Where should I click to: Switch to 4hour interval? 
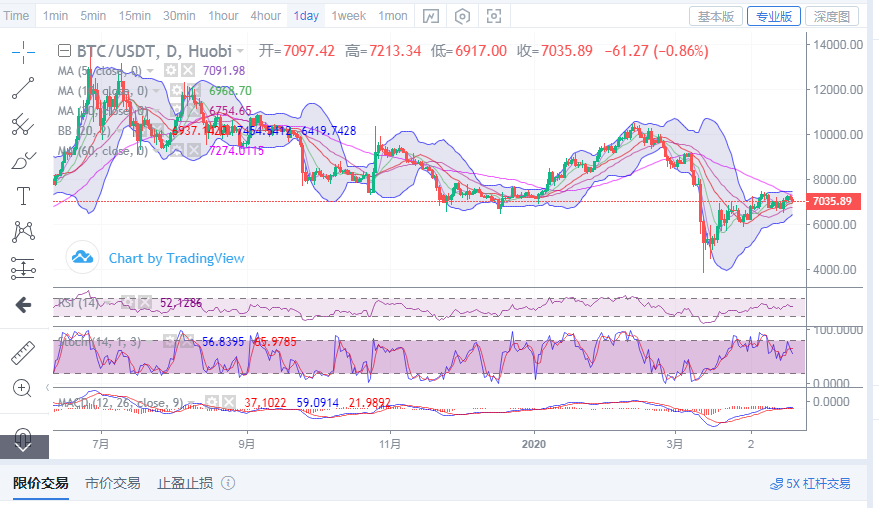pos(266,16)
